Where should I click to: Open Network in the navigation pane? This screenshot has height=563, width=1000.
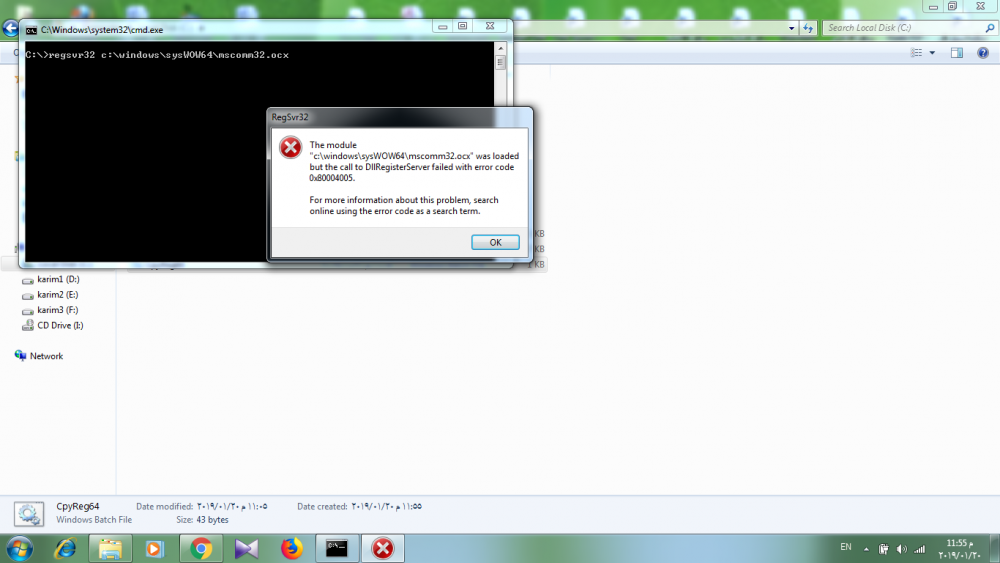pyautogui.click(x=46, y=356)
